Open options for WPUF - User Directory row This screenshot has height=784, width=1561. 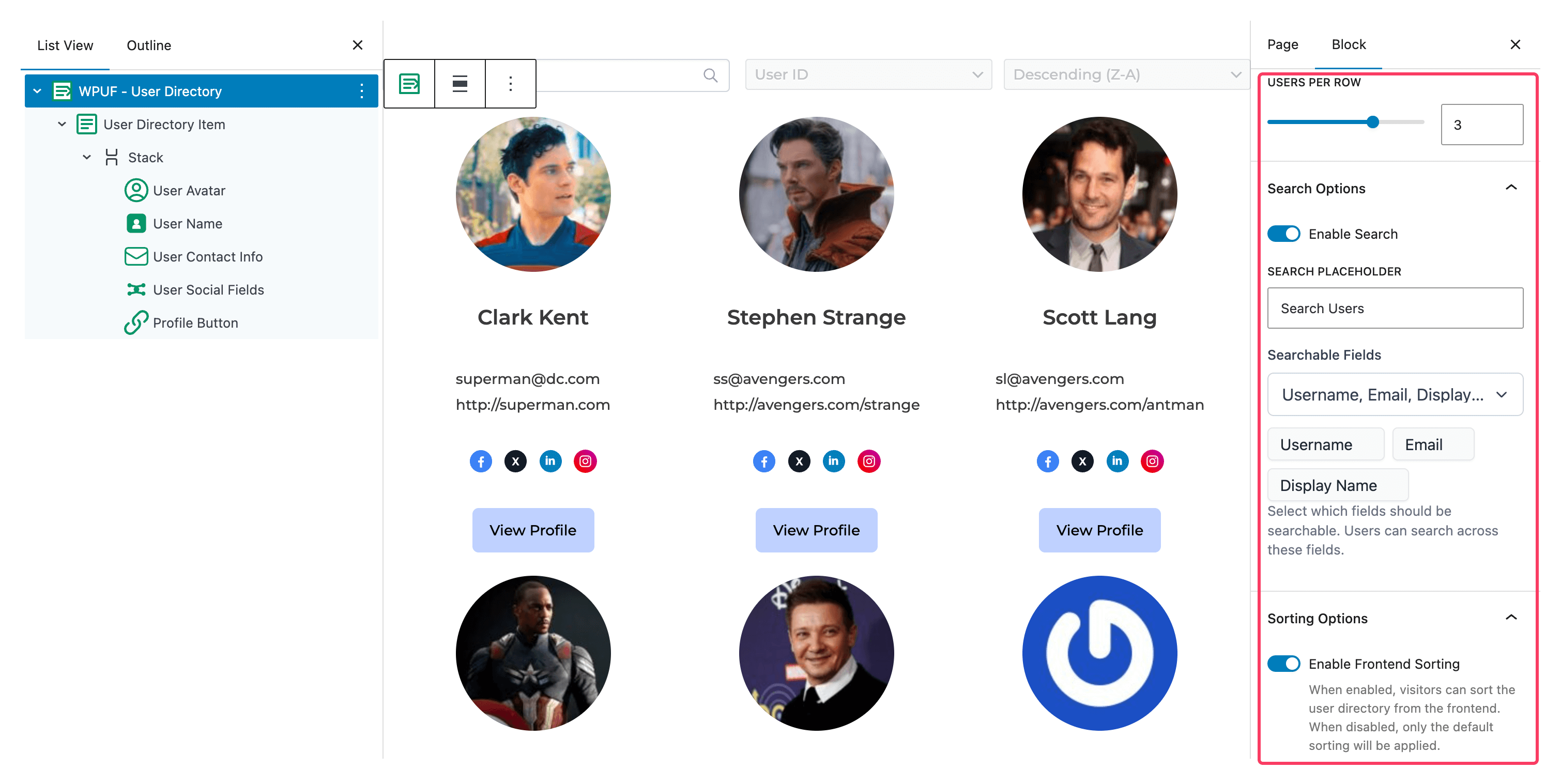click(x=361, y=91)
